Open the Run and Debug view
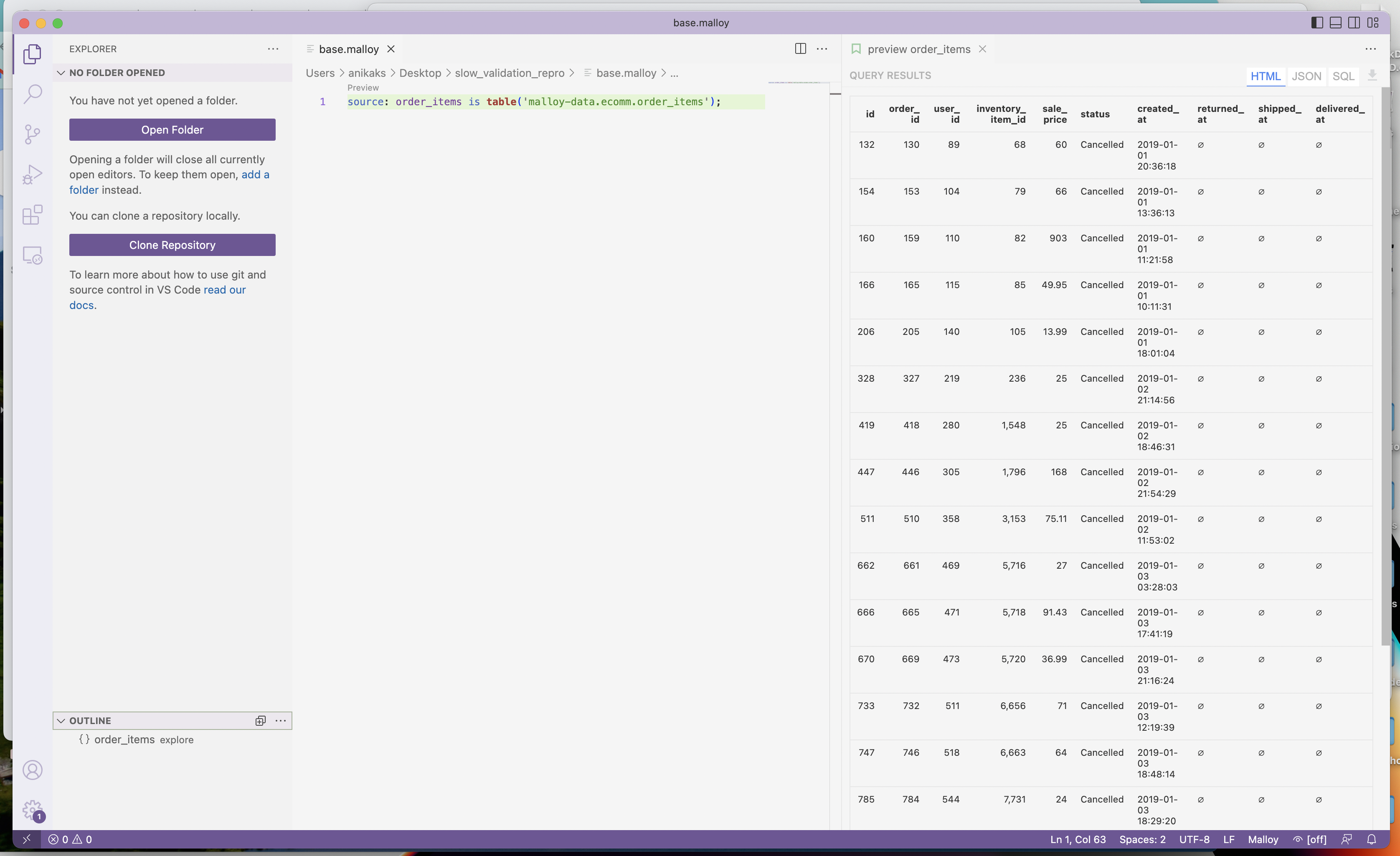1400x856 pixels. (33, 174)
